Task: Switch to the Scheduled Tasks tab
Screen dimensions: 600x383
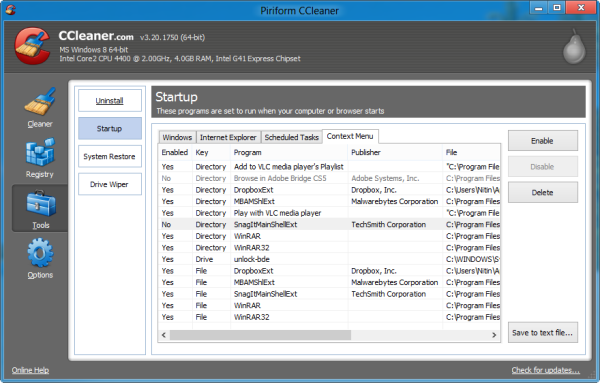Action: tap(292, 137)
